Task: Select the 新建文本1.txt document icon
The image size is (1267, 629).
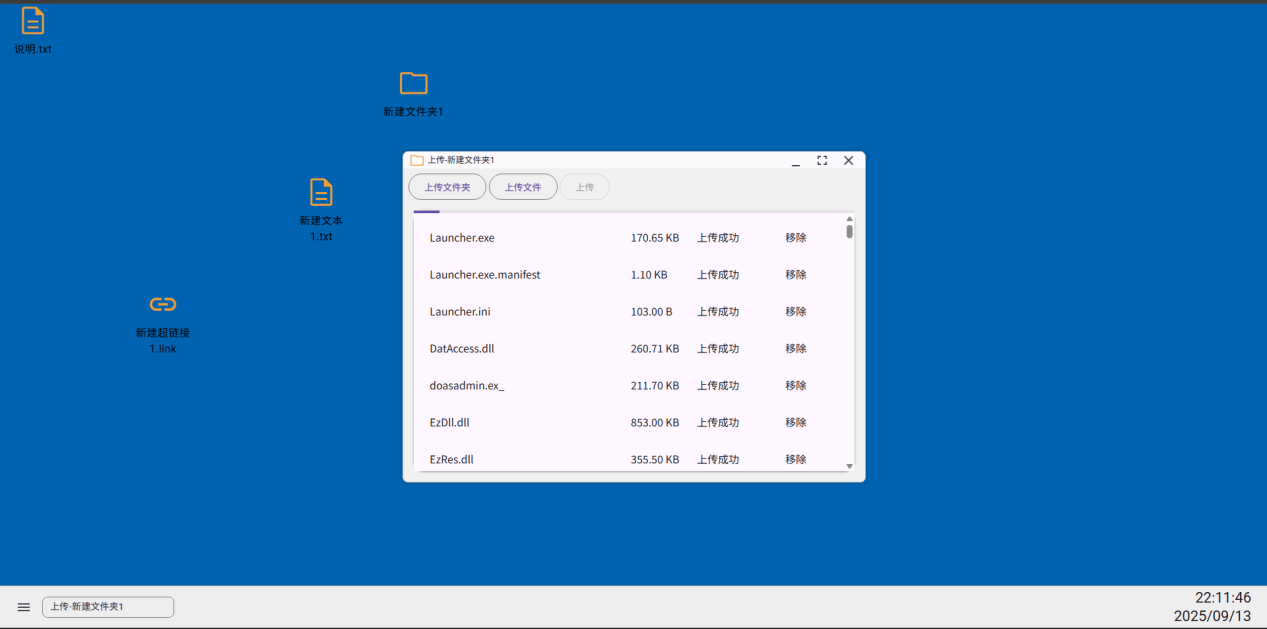Action: 321,192
